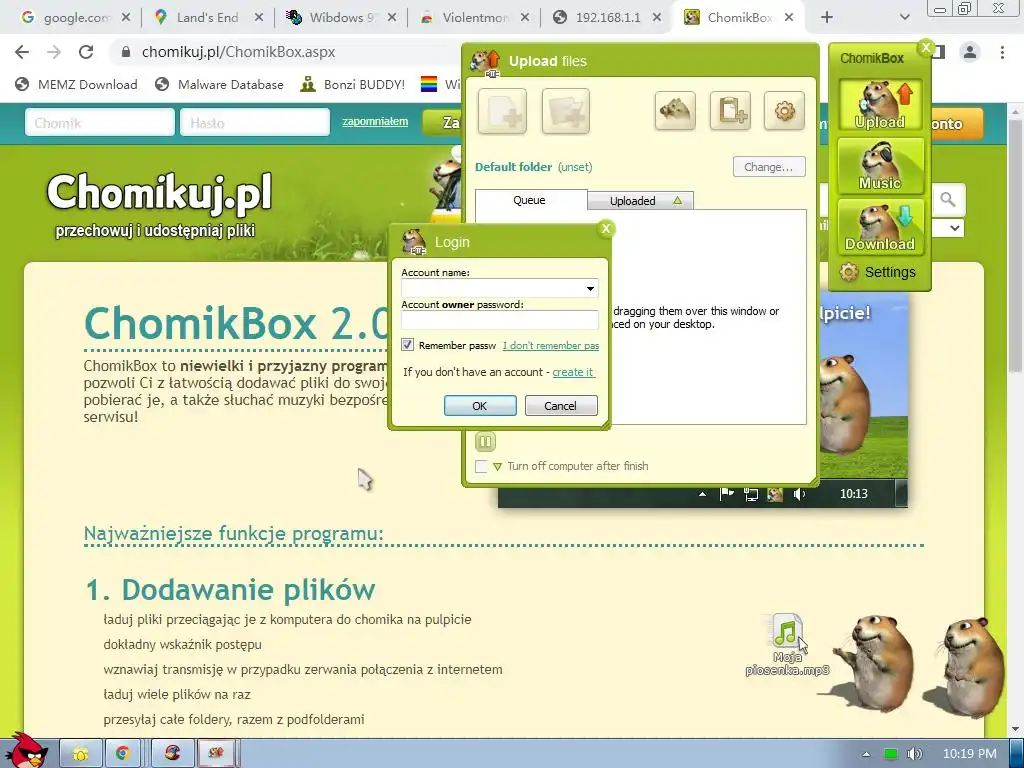The height and width of the screenshot is (768, 1024).
Task: Click the browser forward arrow
Action: (54, 52)
